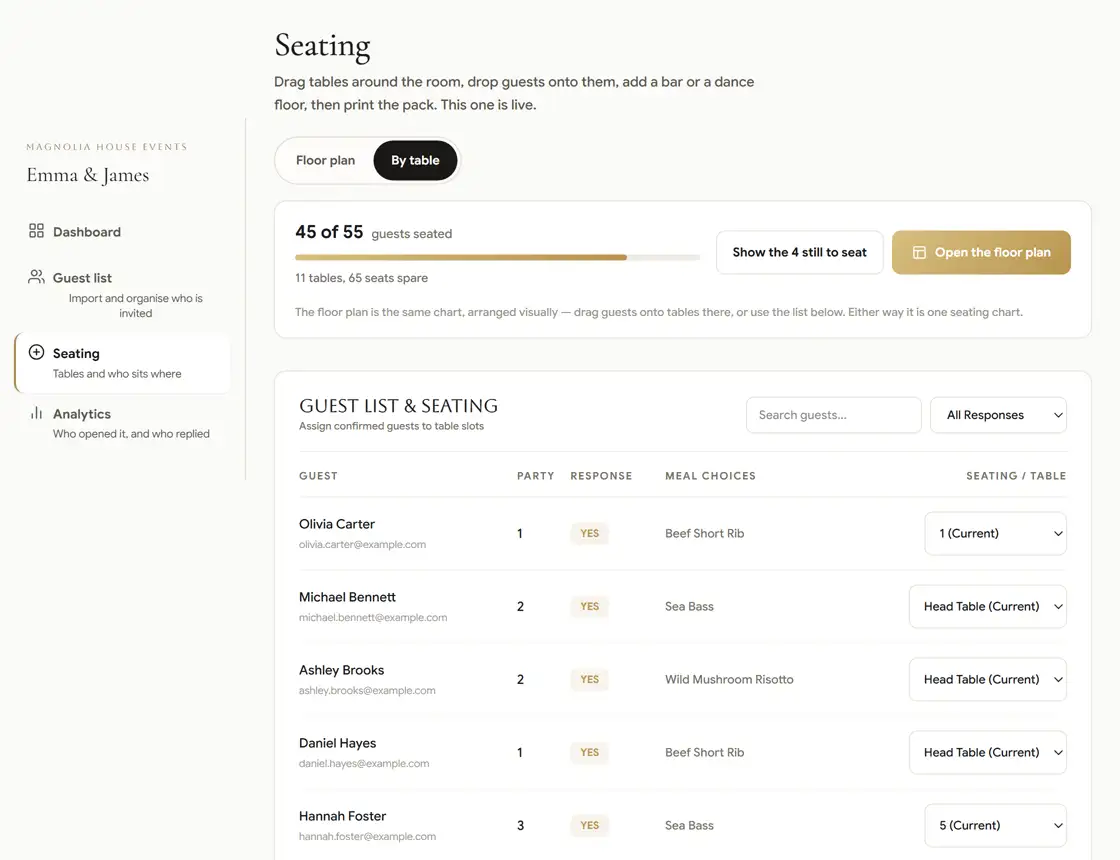Open the All Responses filter dropdown

(998, 415)
